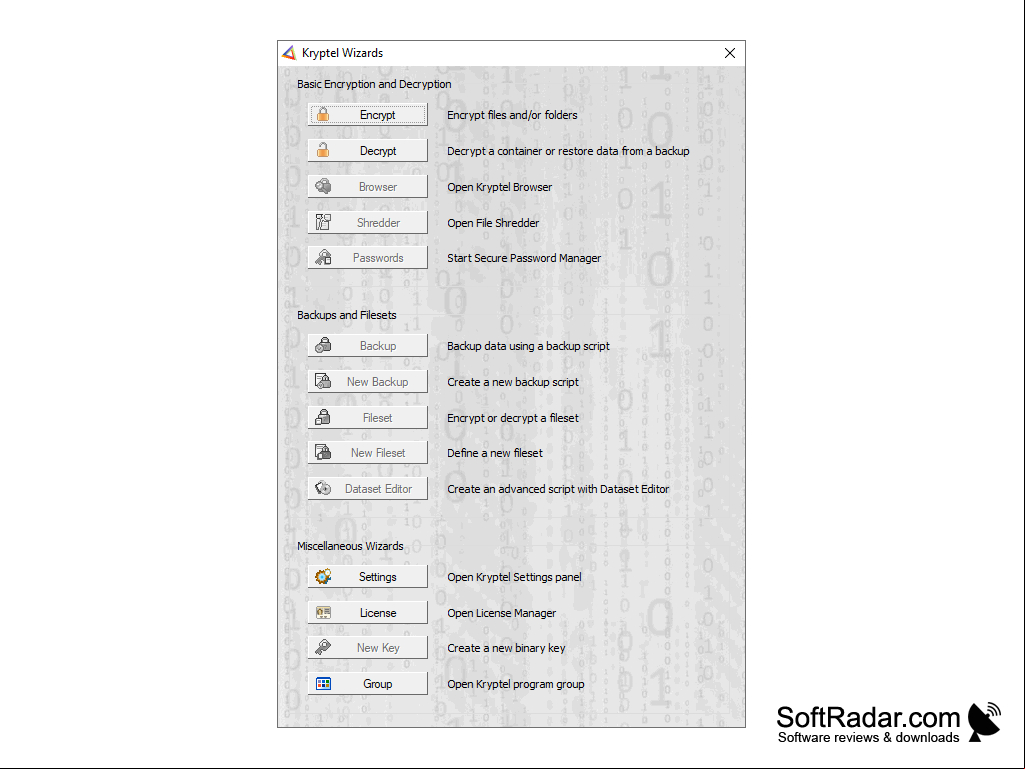Click 'Open Kryptel program group' text
Image resolution: width=1025 pixels, height=769 pixels.
516,684
